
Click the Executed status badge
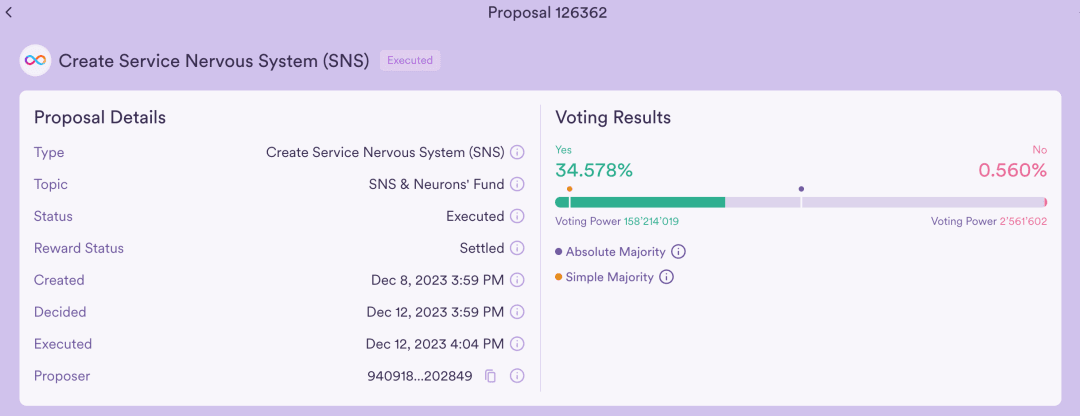point(410,60)
